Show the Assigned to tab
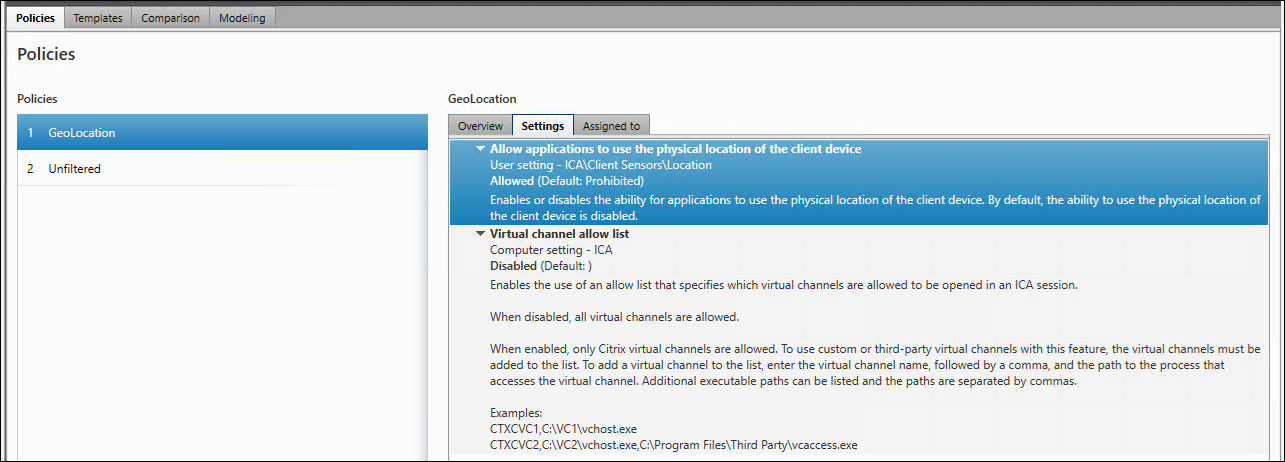The width and height of the screenshot is (1285, 462). point(611,126)
